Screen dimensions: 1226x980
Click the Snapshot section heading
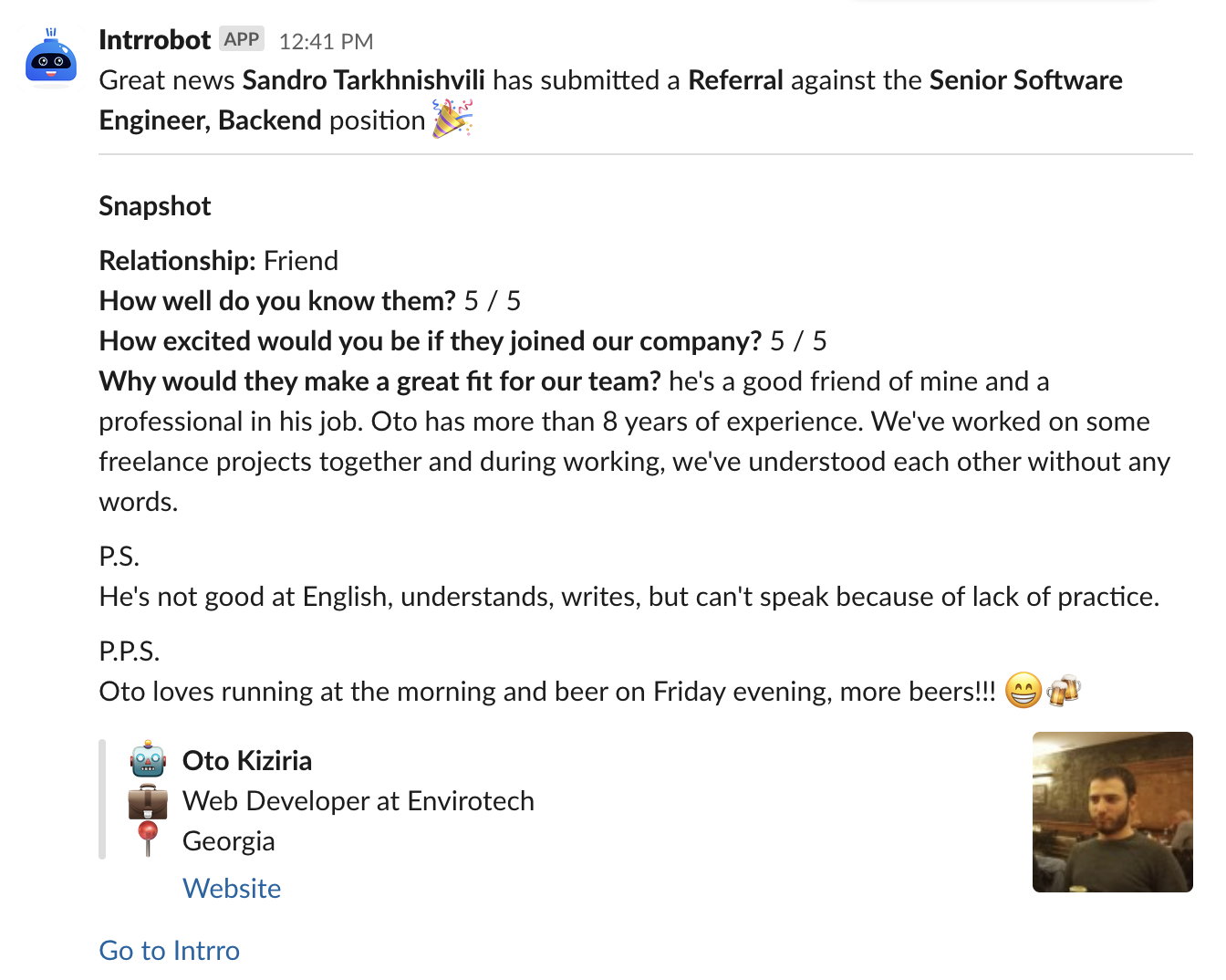click(x=155, y=206)
